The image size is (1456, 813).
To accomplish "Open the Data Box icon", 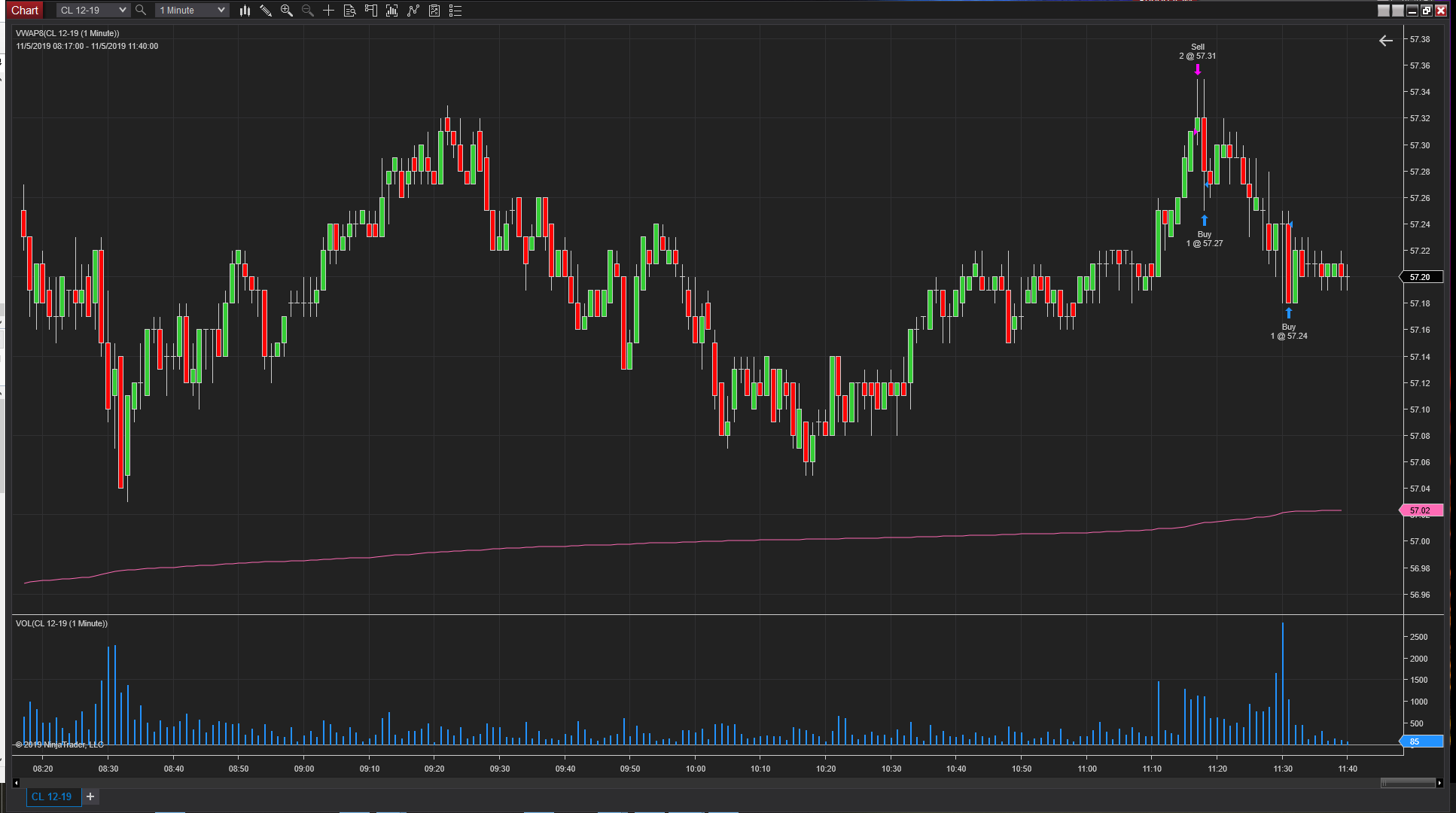I will [x=350, y=11].
